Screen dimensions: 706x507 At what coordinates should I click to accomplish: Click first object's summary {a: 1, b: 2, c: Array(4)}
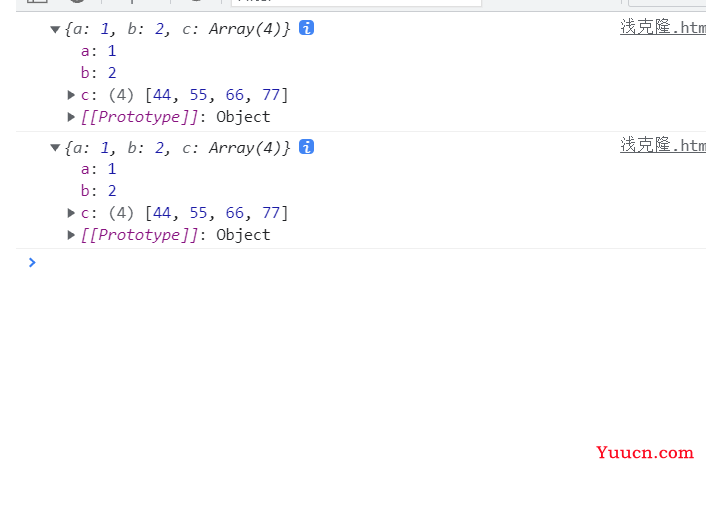coord(178,29)
